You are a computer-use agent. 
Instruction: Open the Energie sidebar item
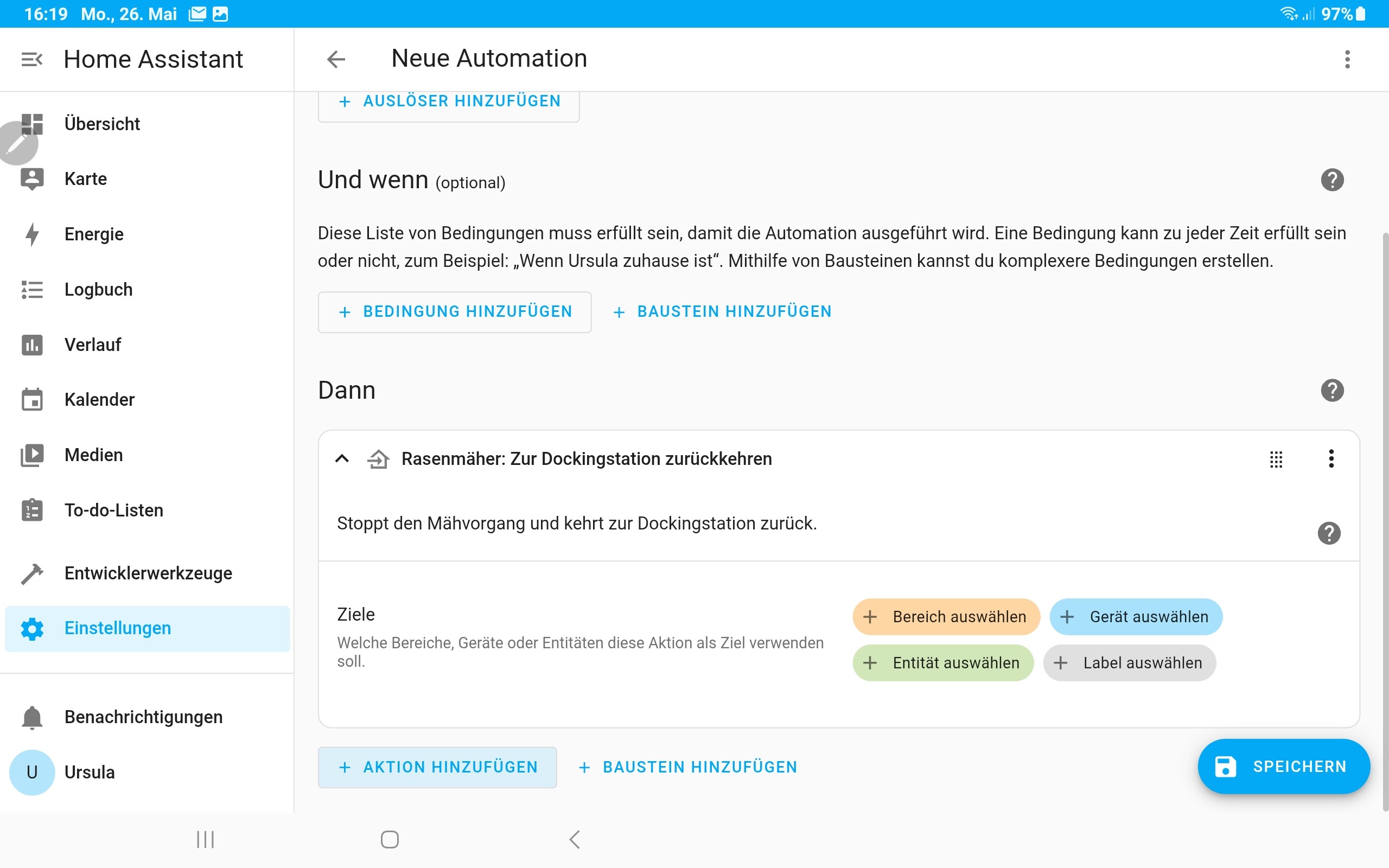point(93,234)
